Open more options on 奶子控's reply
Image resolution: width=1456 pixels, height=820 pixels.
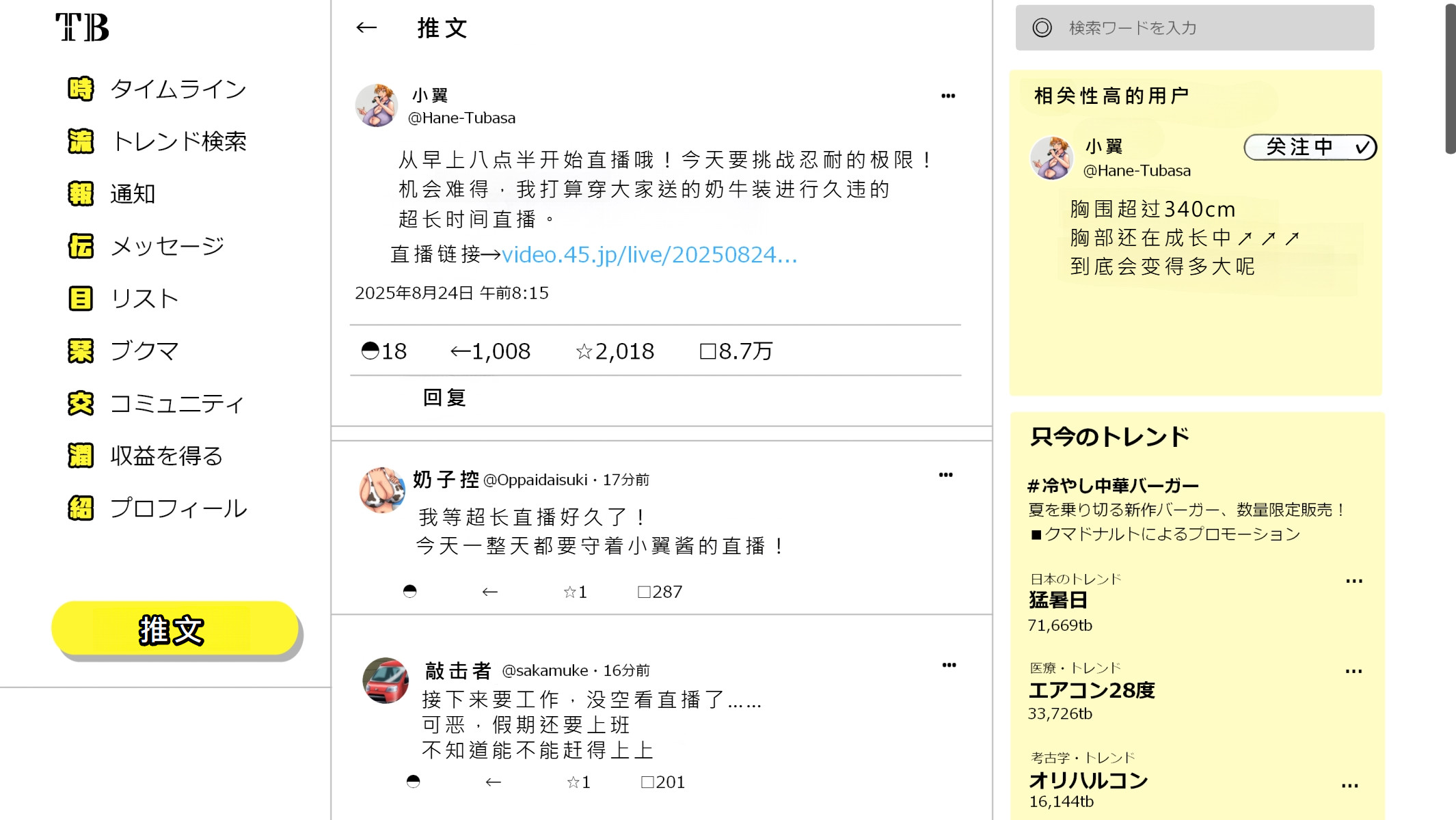(945, 475)
